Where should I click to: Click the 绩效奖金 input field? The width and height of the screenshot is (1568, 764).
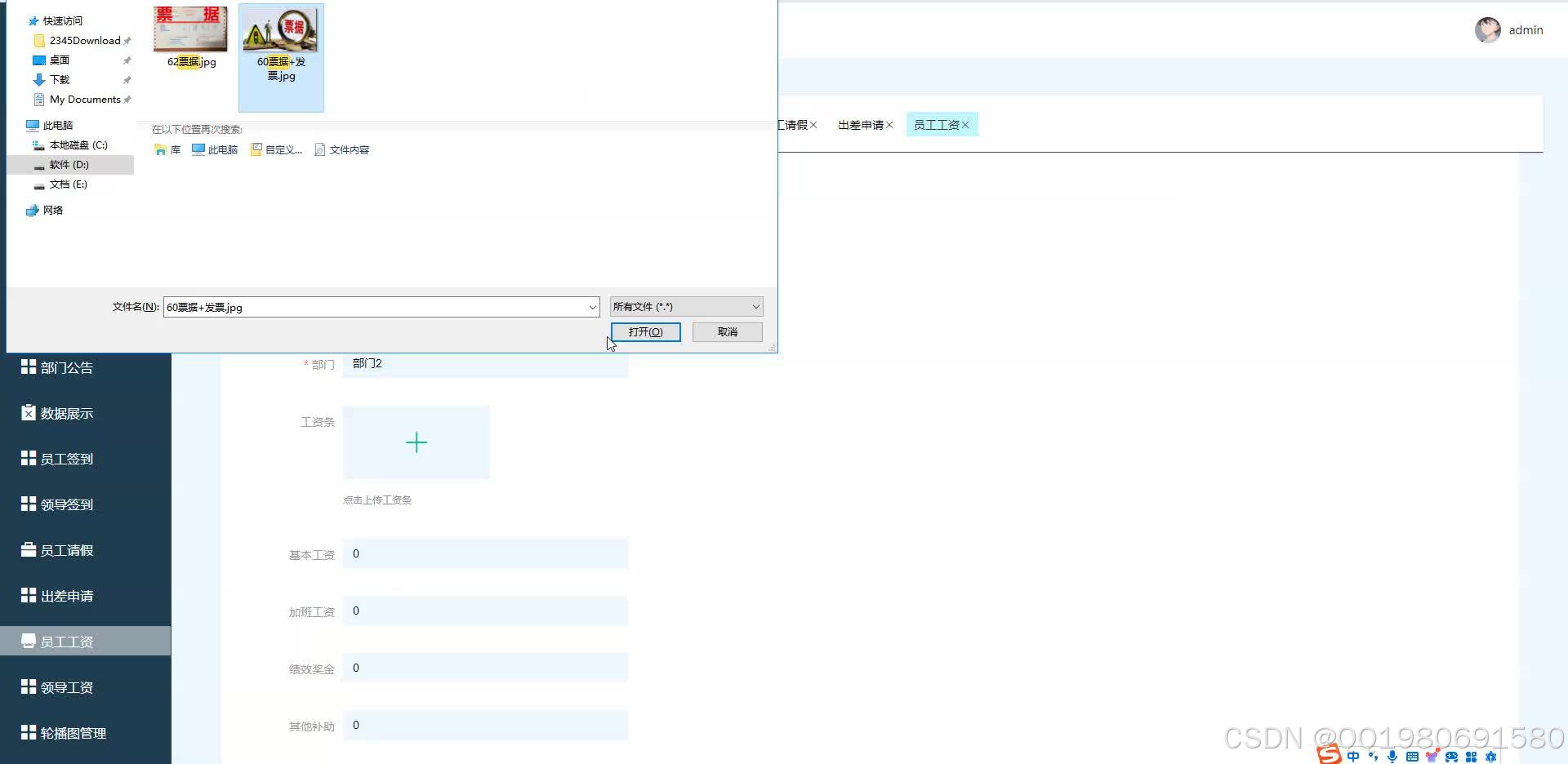485,668
